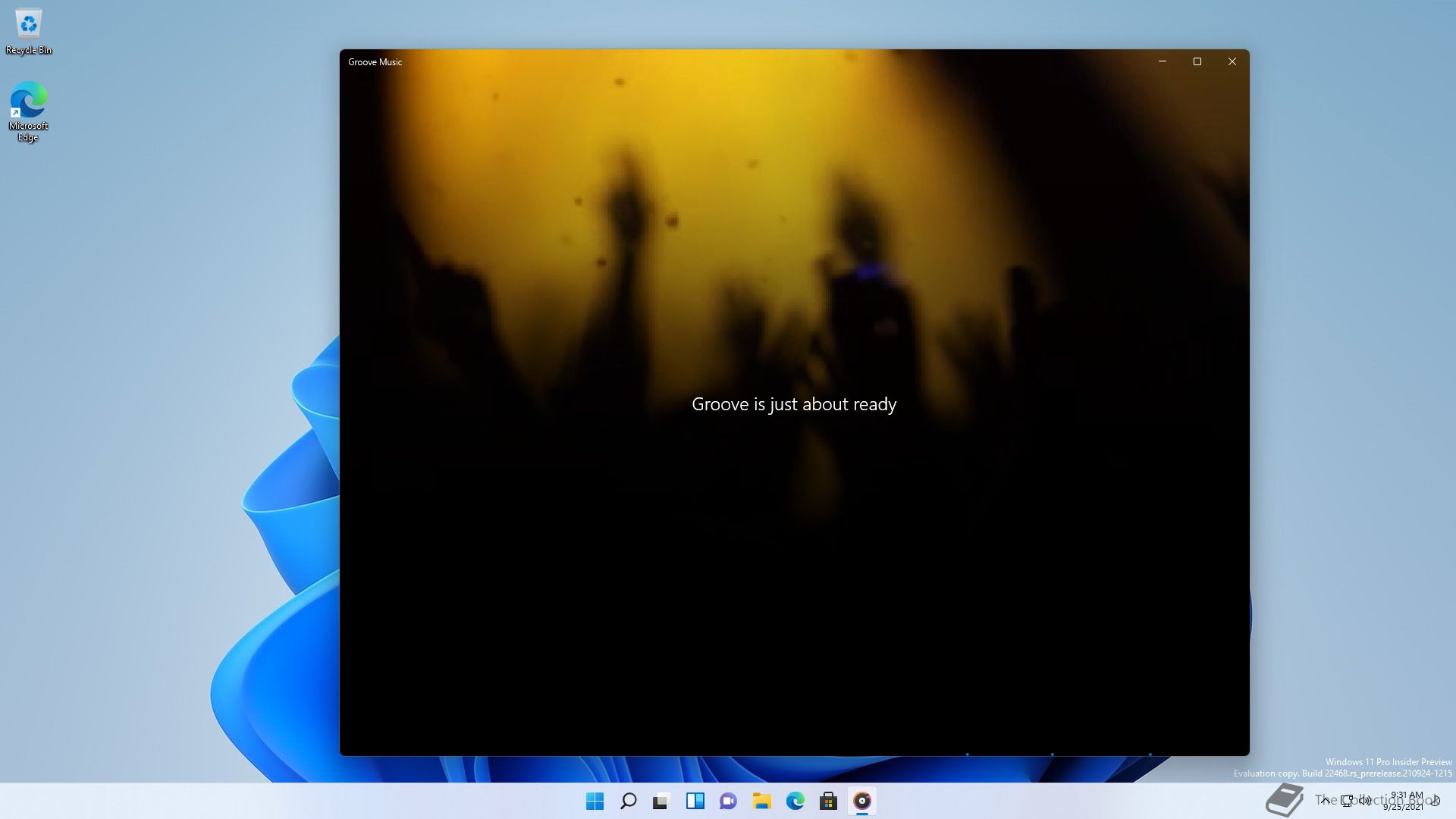Open the volume speaker tray icon
Viewport: 1456px width, 819px height.
pos(1365,801)
